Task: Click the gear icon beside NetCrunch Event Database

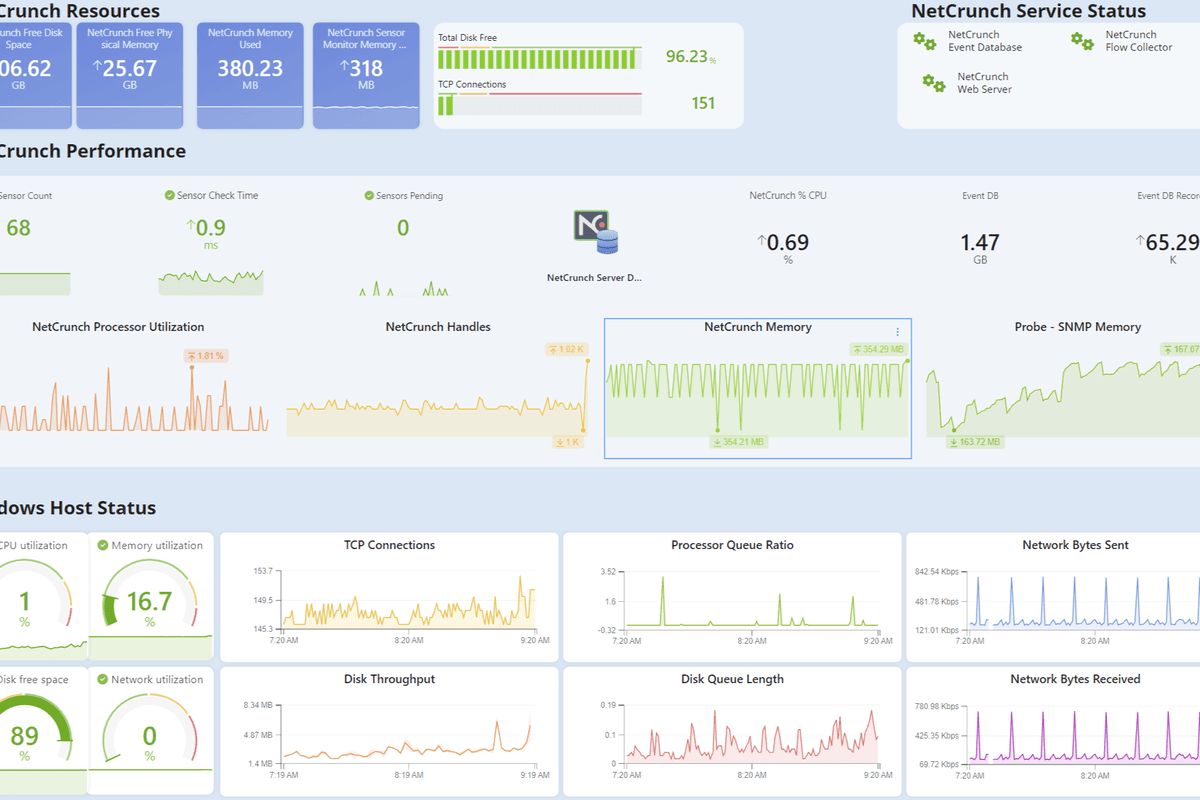Action: click(x=924, y=41)
